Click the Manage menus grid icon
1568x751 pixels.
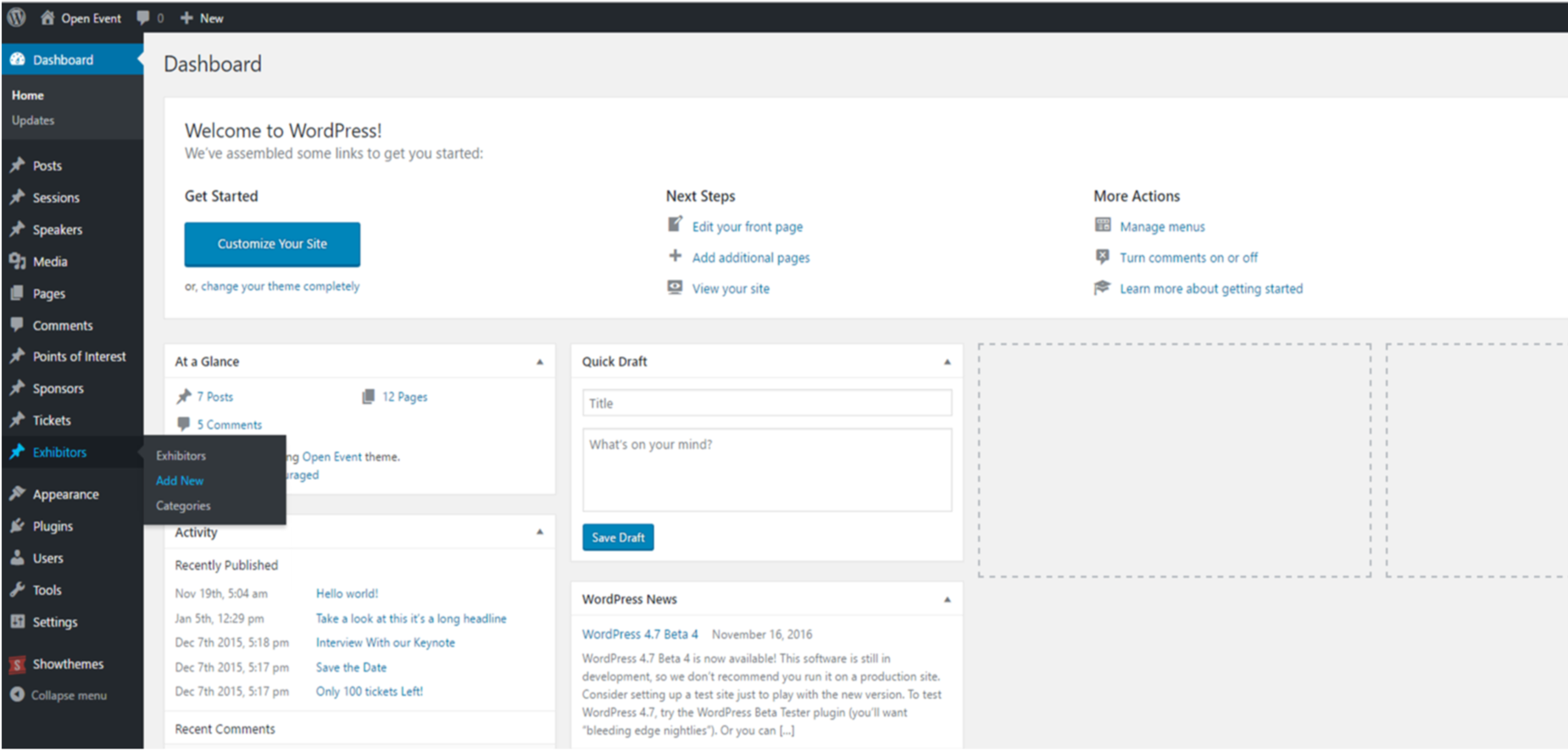click(1102, 225)
